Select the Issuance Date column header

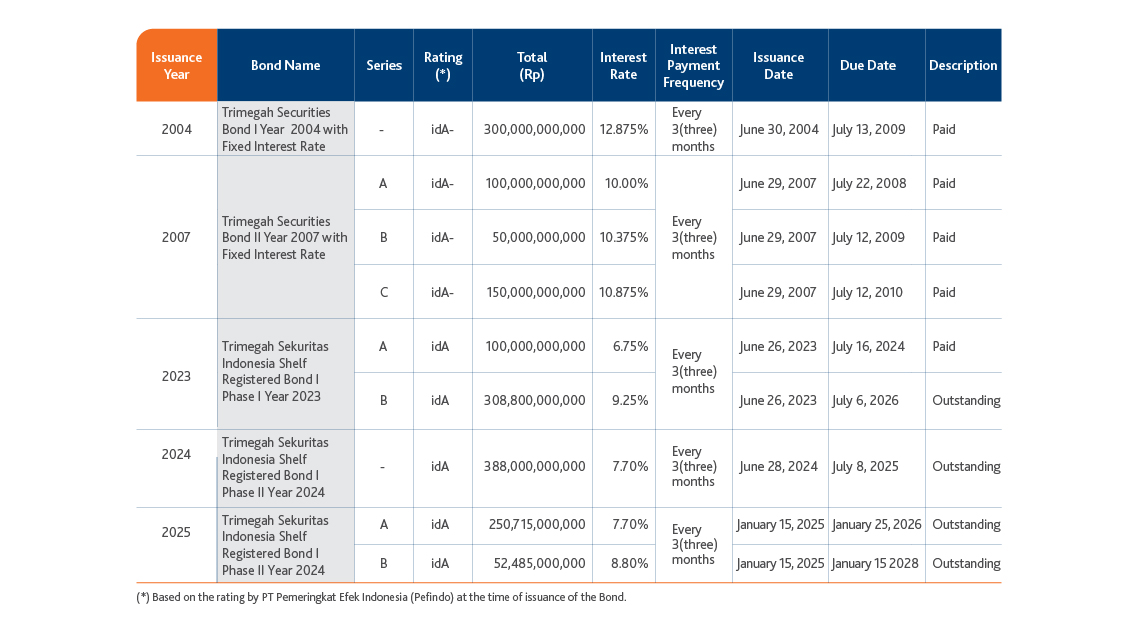tap(779, 65)
